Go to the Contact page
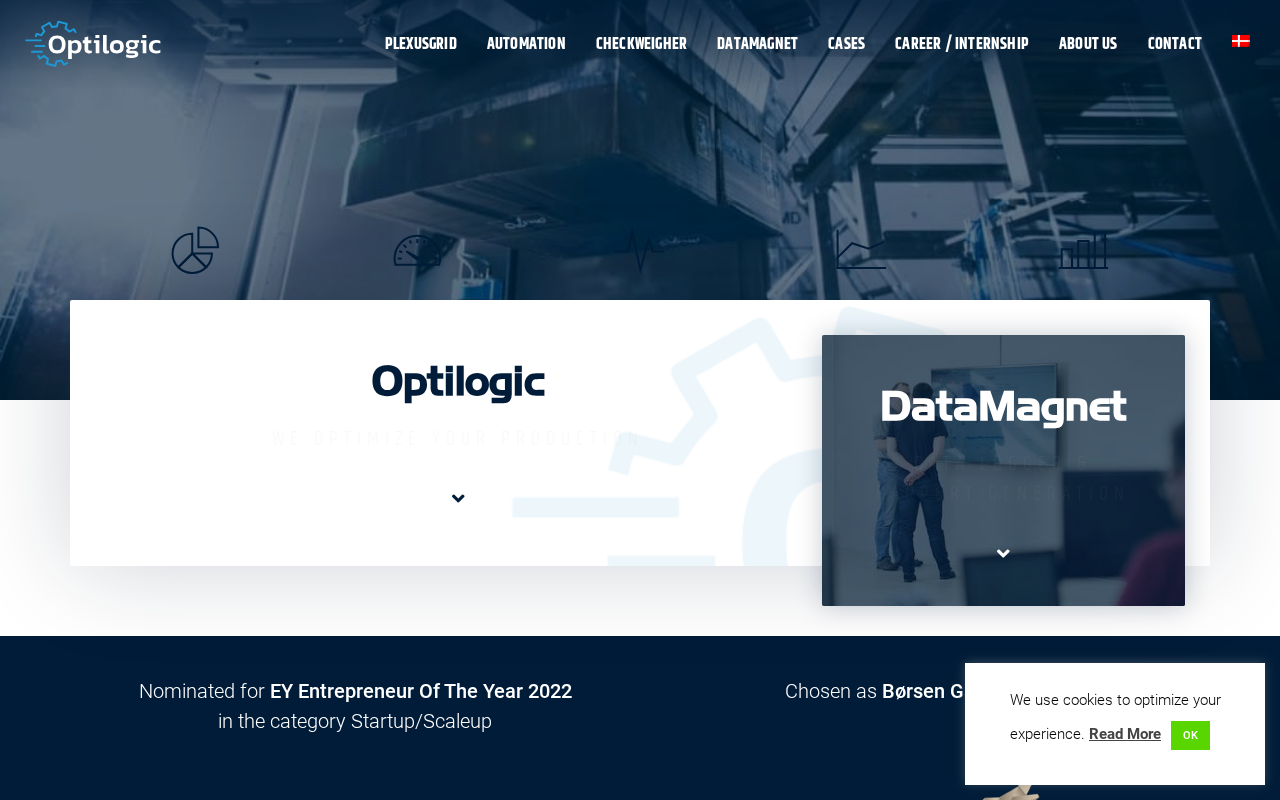This screenshot has width=1280, height=800. (x=1175, y=43)
